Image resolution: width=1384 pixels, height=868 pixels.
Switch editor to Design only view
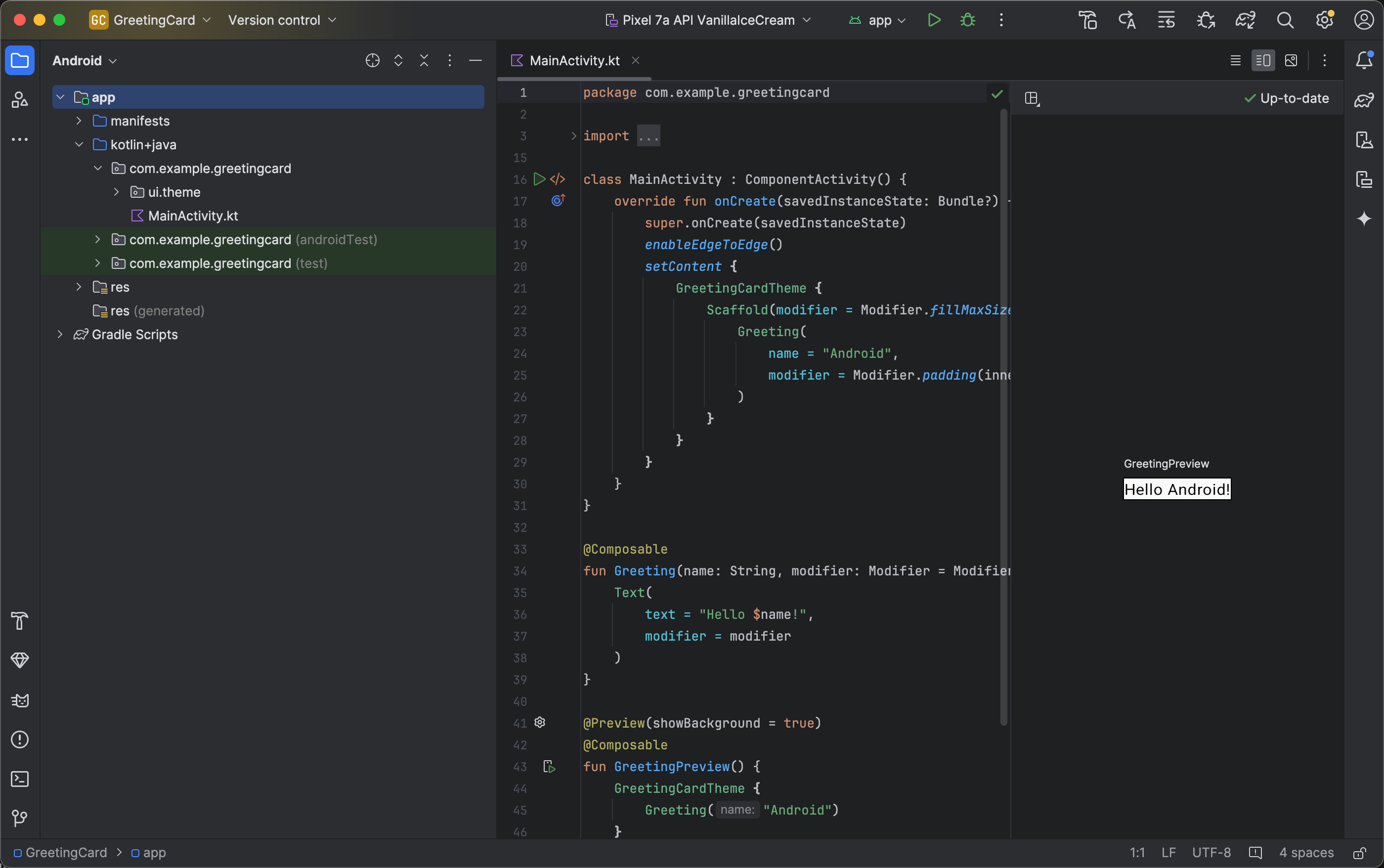pos(1291,60)
